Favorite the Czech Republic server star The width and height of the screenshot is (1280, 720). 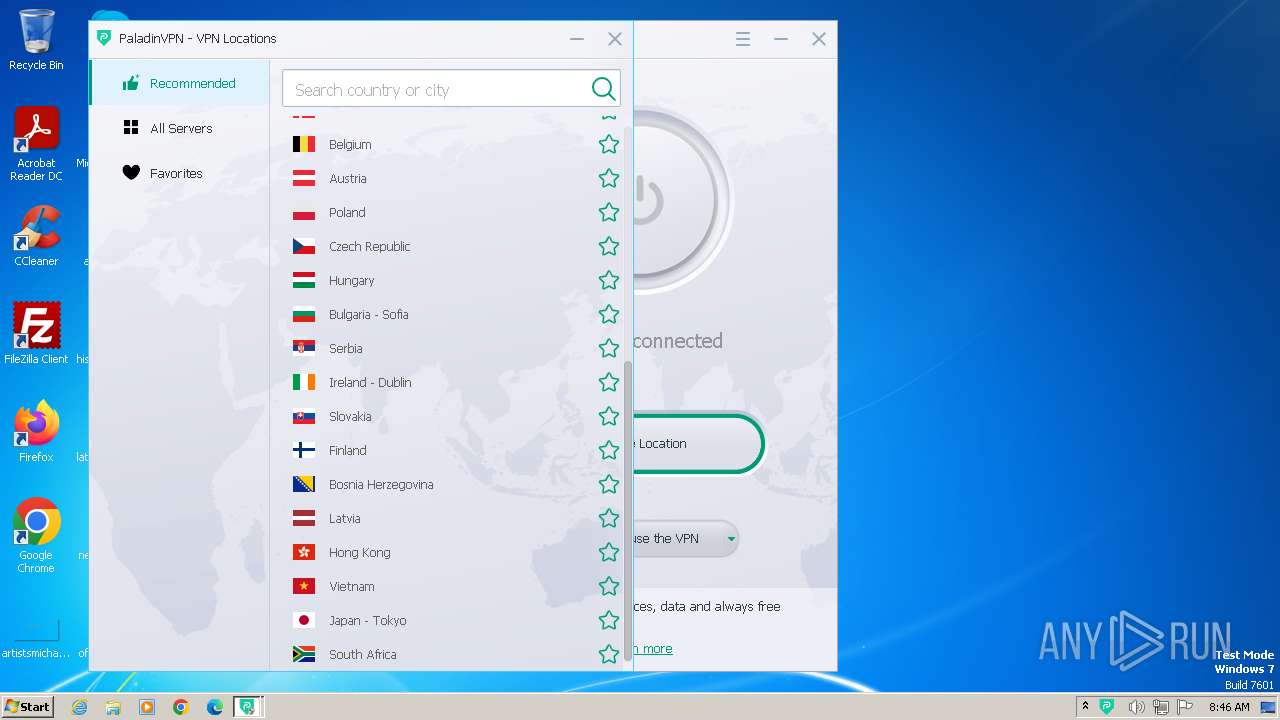608,246
